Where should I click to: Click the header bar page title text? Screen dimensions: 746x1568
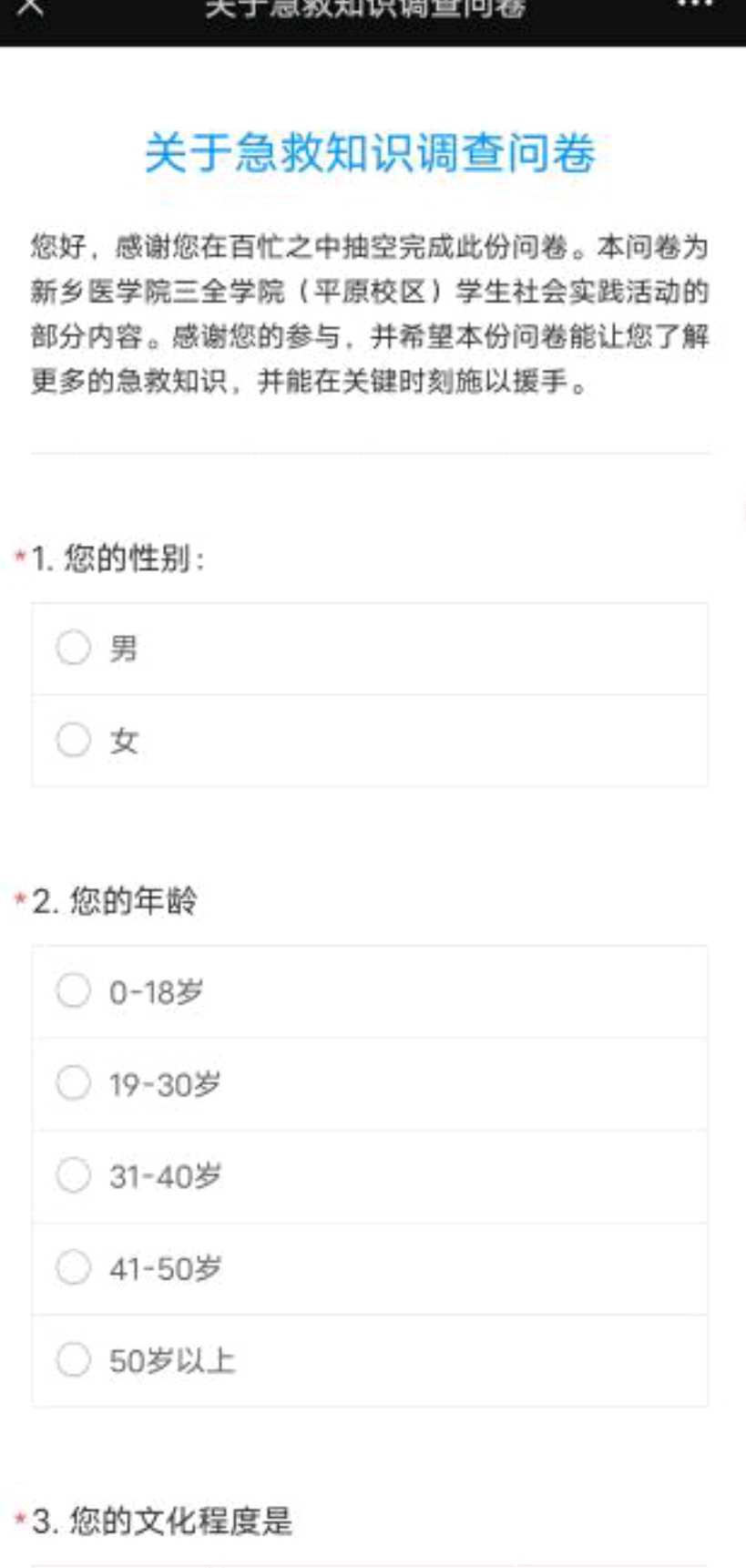pyautogui.click(x=365, y=8)
